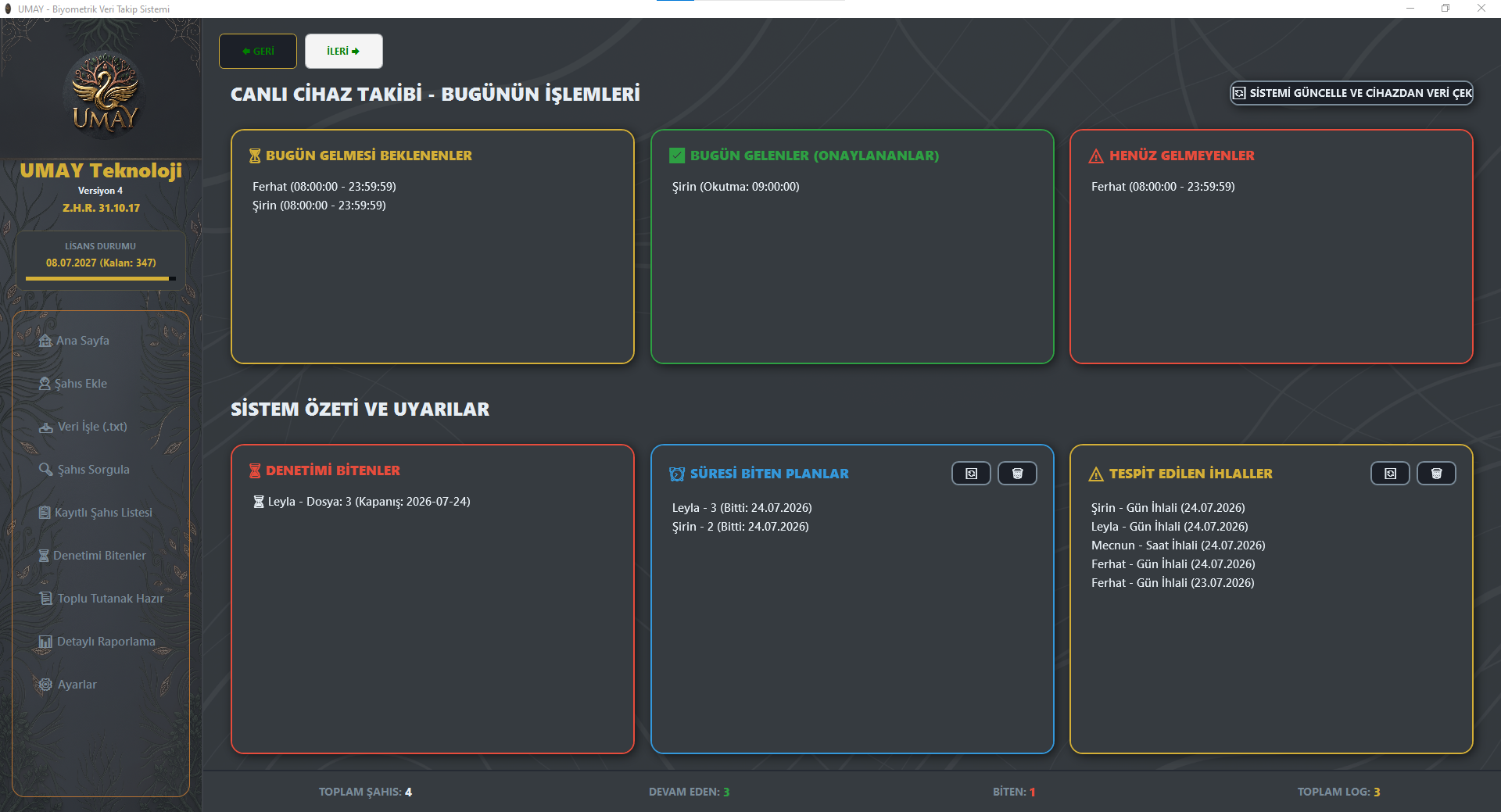
Task: Click the TOPLAM ŞAHIS: 4 status
Action: click(365, 792)
